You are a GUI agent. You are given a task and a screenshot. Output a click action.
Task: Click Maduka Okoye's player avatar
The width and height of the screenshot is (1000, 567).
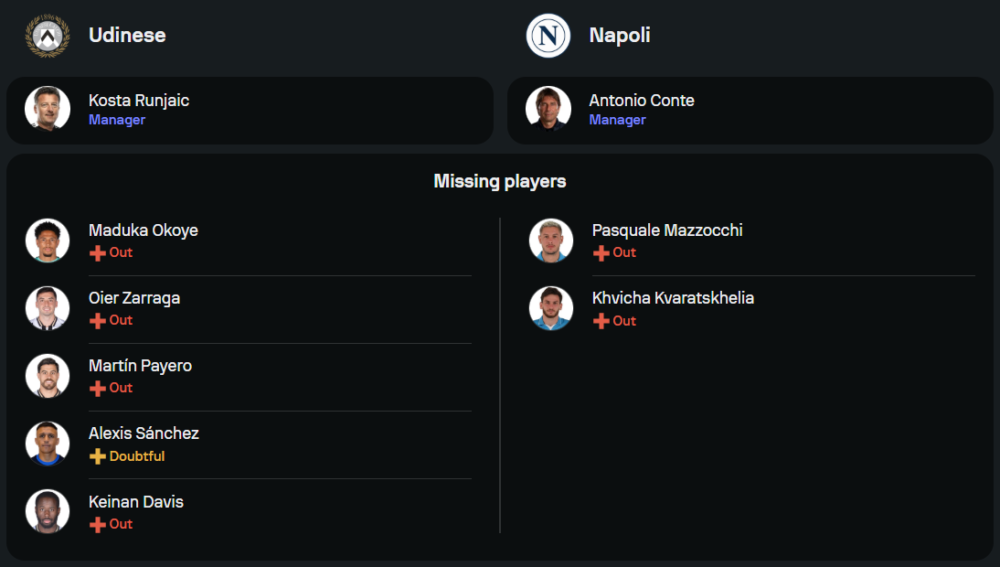coord(47,241)
